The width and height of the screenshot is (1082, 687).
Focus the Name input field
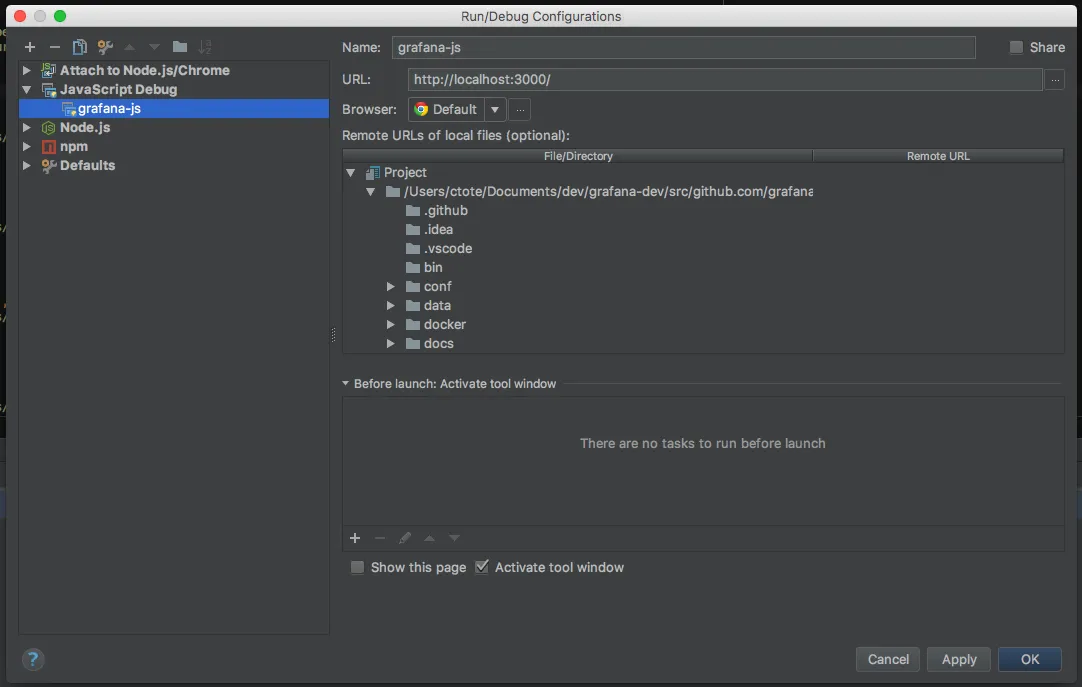coord(683,48)
